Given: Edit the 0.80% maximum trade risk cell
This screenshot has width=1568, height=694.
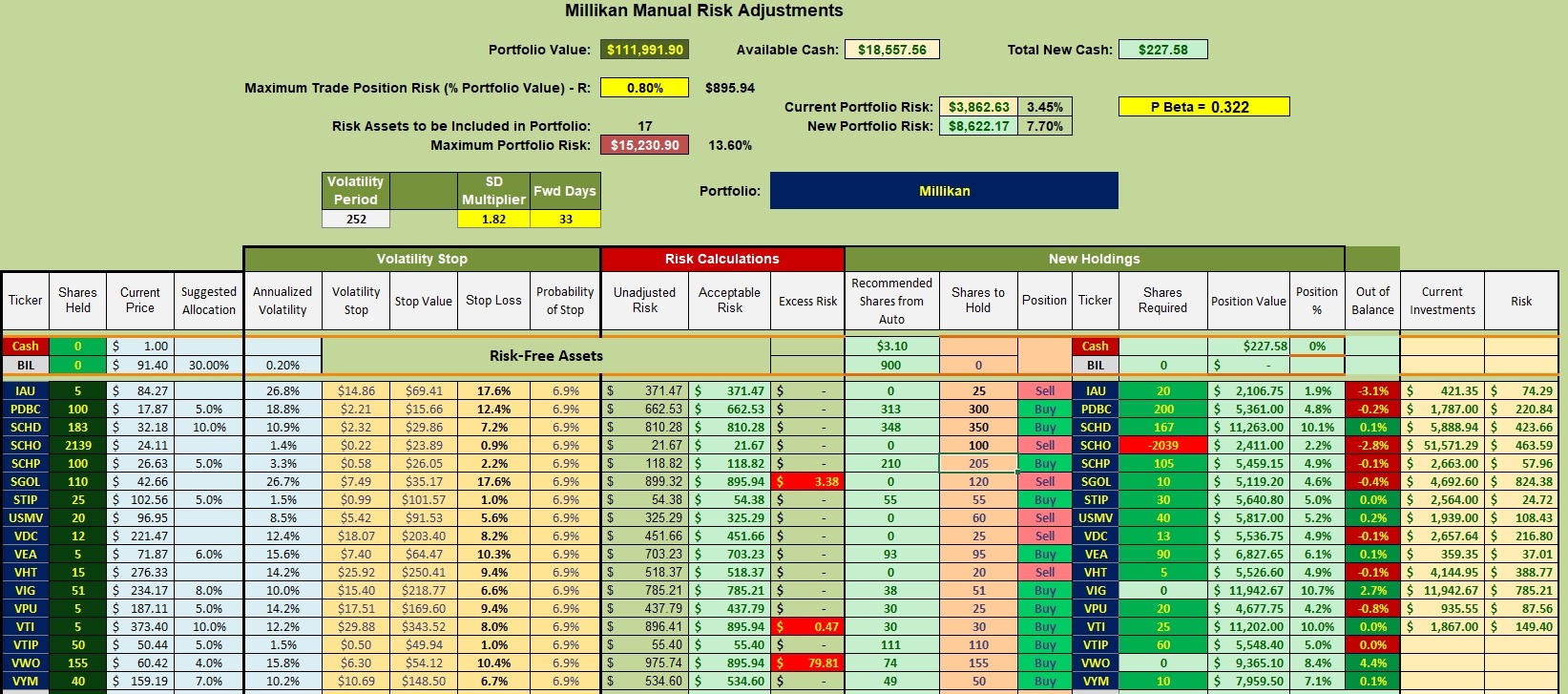Looking at the screenshot, I should (x=645, y=88).
